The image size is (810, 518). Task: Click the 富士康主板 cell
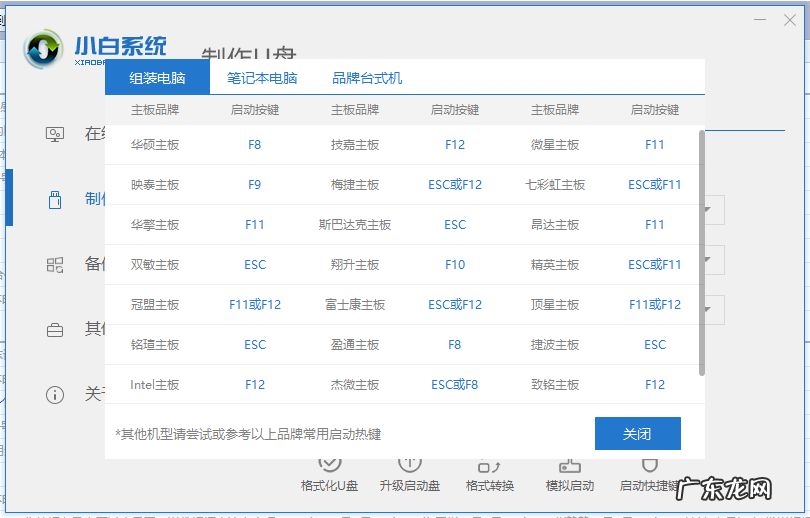355,305
